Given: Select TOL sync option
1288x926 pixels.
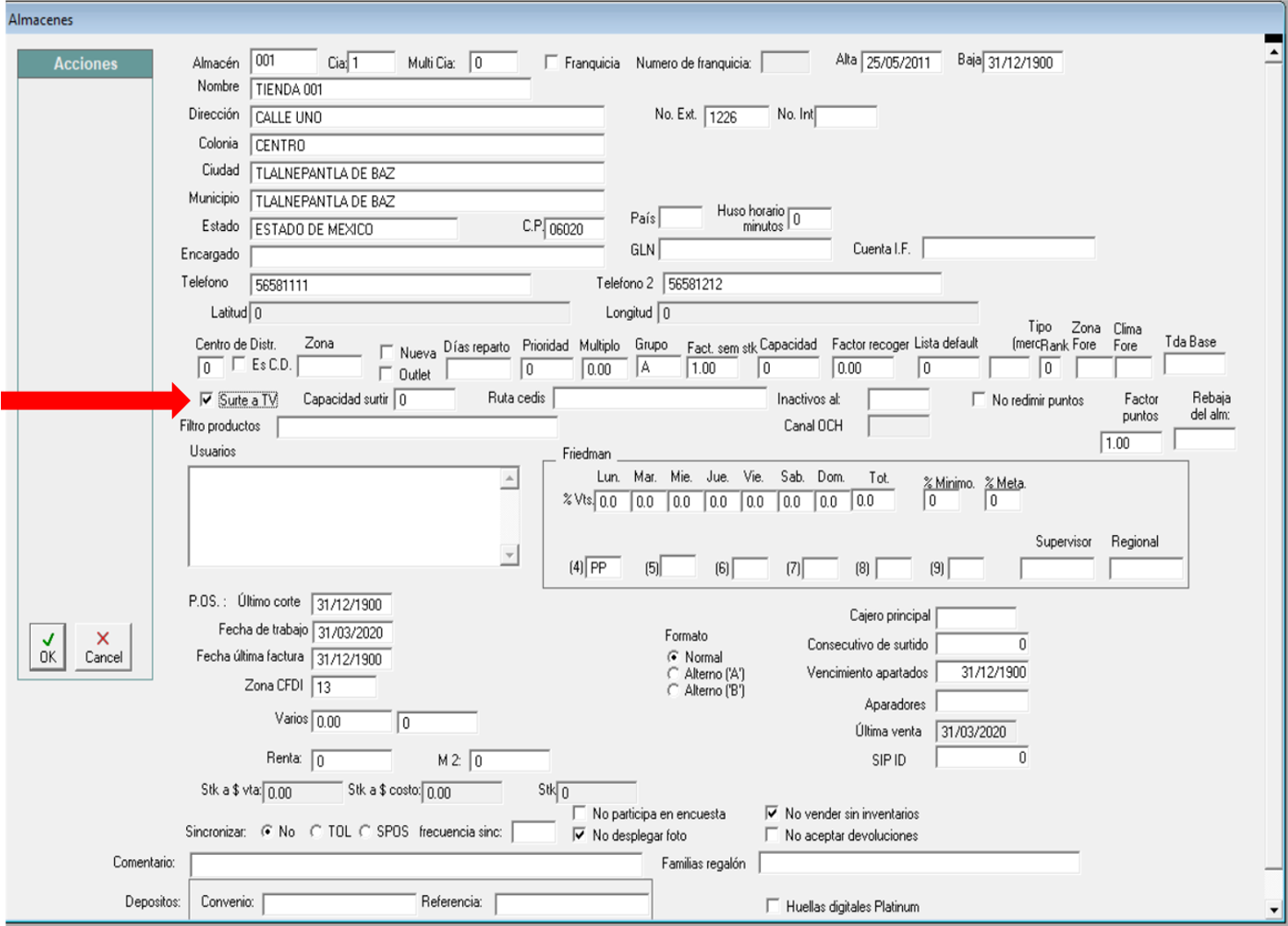Looking at the screenshot, I should point(315,831).
